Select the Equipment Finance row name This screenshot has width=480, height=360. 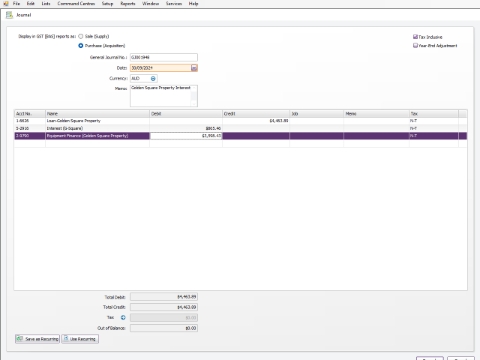[x=87, y=136]
